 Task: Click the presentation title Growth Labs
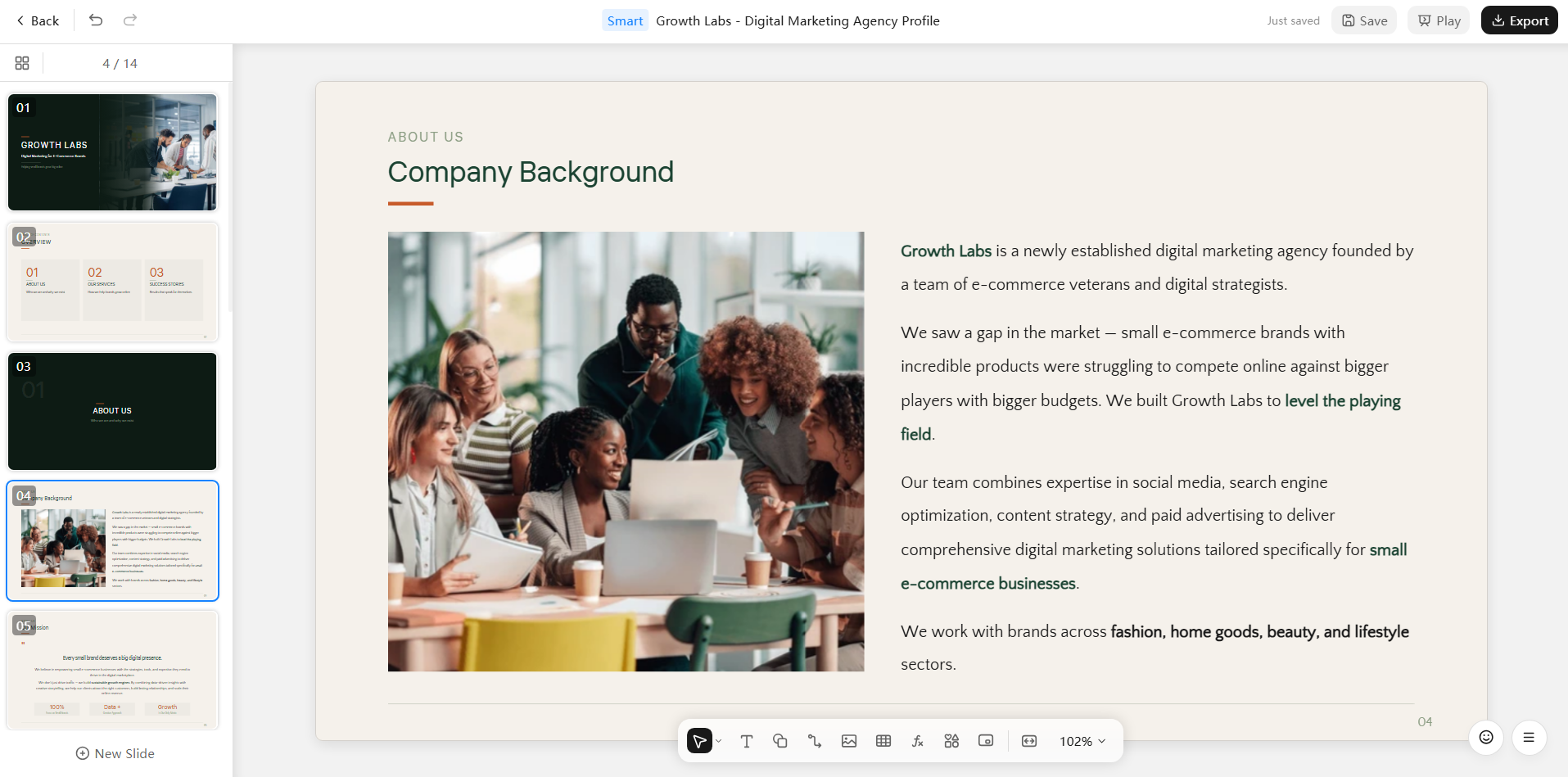(798, 20)
